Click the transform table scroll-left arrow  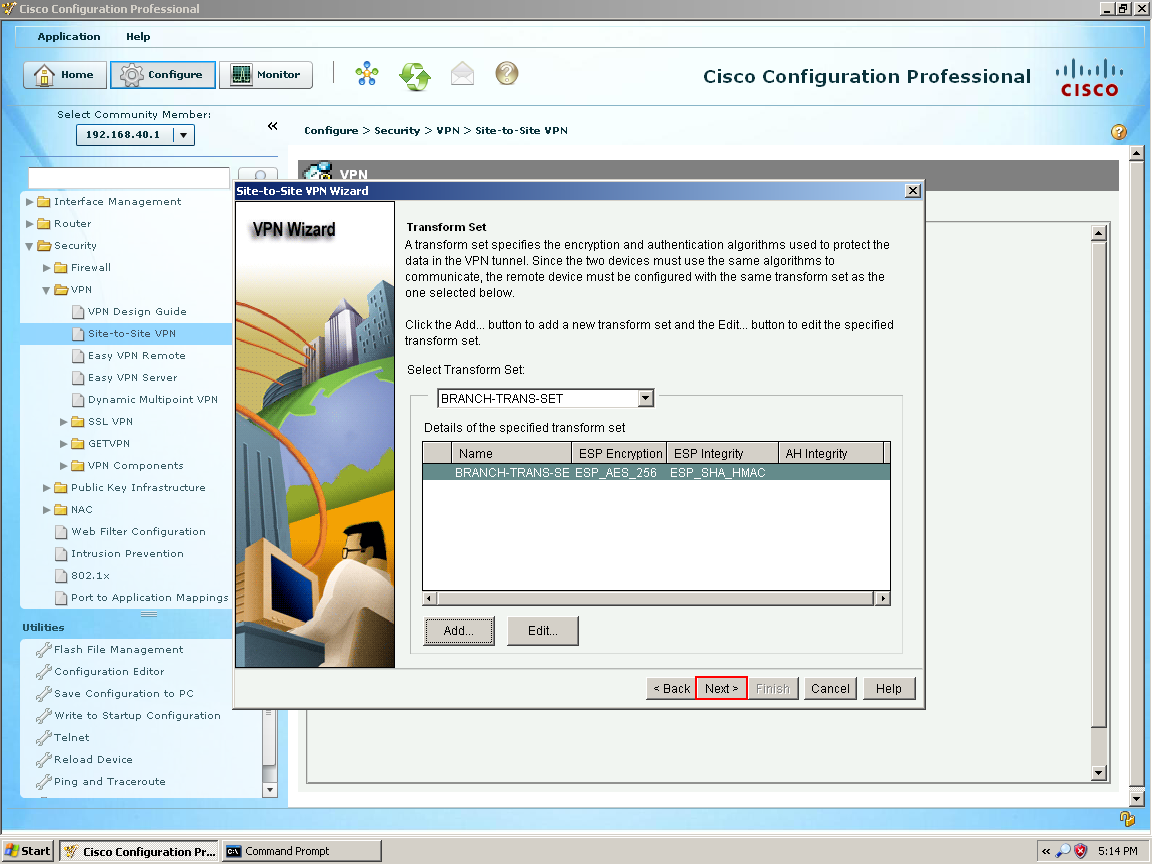click(430, 599)
